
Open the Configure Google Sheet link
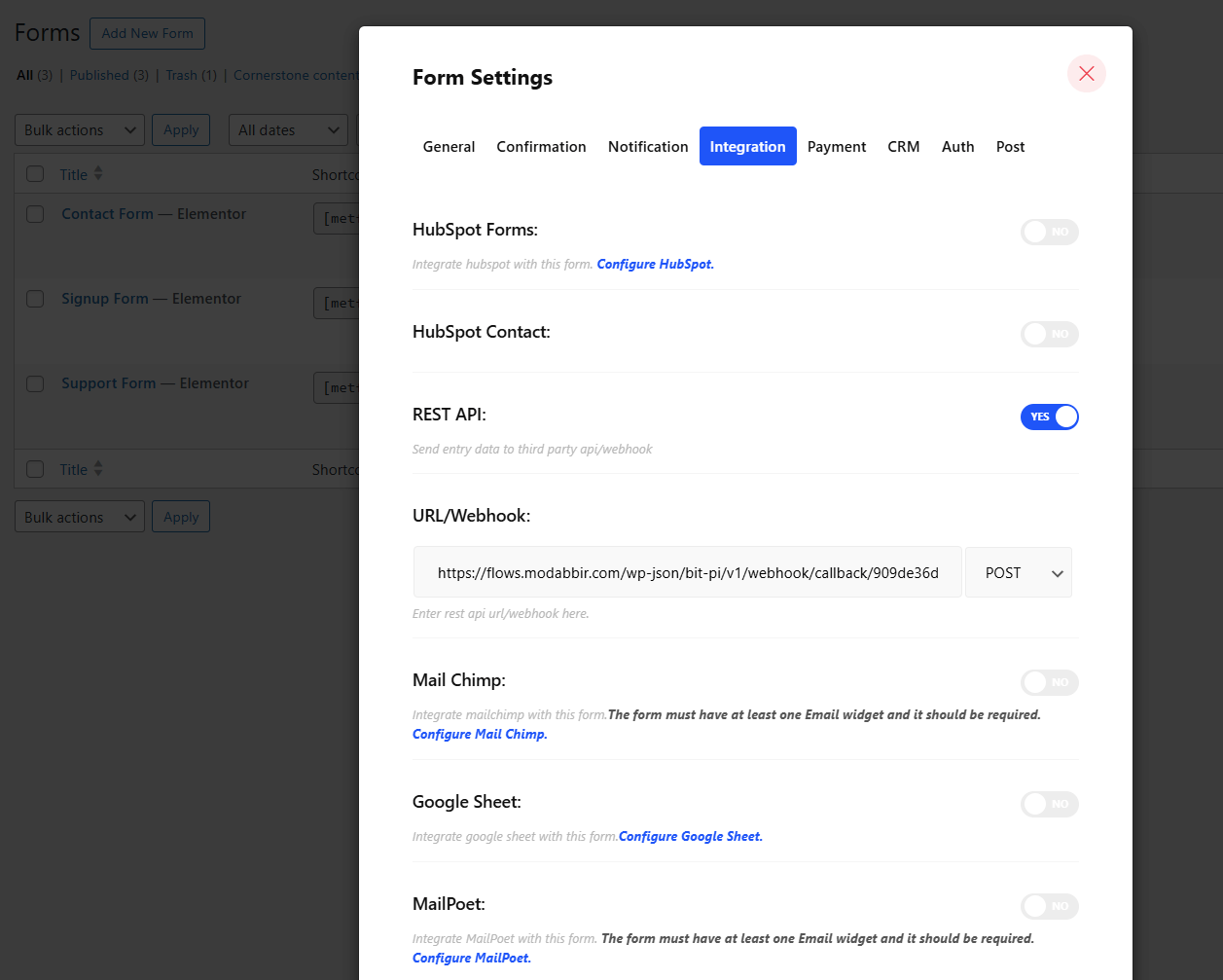click(x=691, y=836)
